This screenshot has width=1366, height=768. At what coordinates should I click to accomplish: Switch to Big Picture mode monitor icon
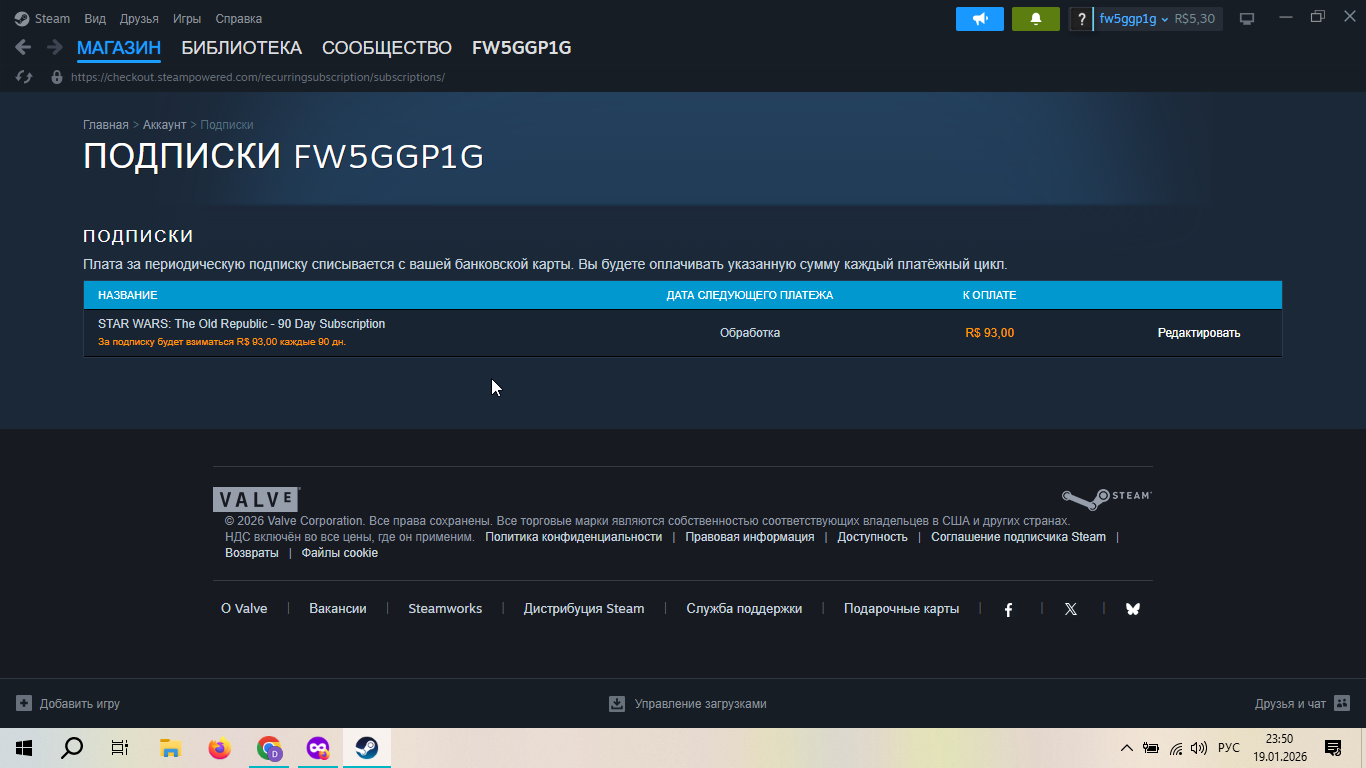pos(1247,19)
